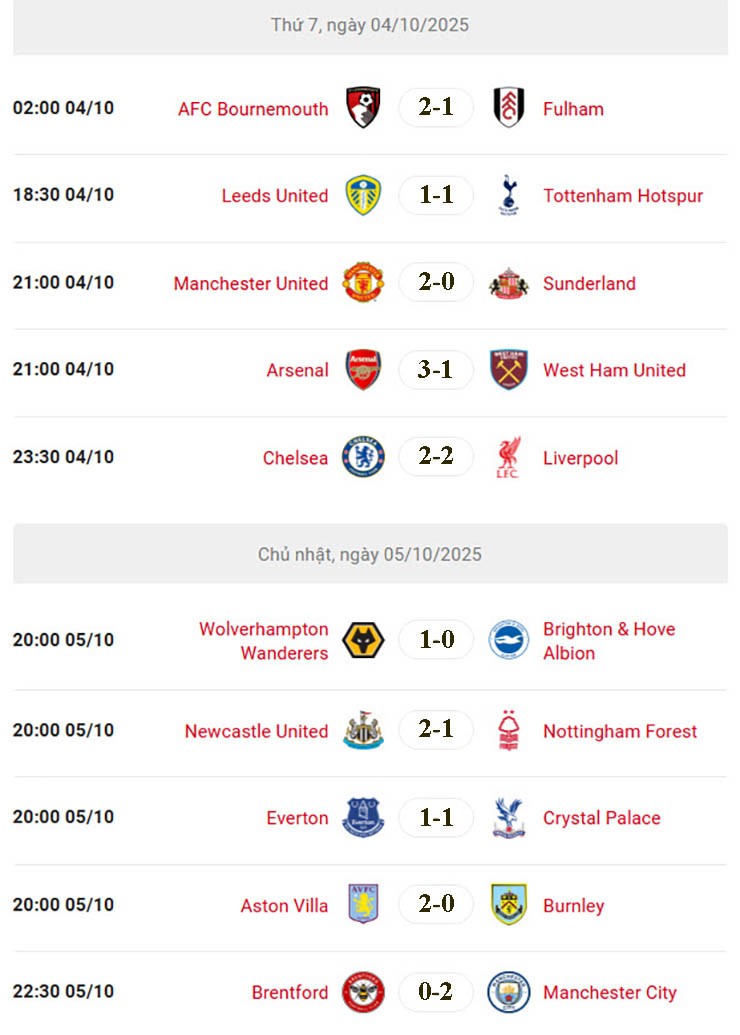Select the West Ham United link
Image resolution: width=740 pixels, height=1035 pixels.
[613, 369]
